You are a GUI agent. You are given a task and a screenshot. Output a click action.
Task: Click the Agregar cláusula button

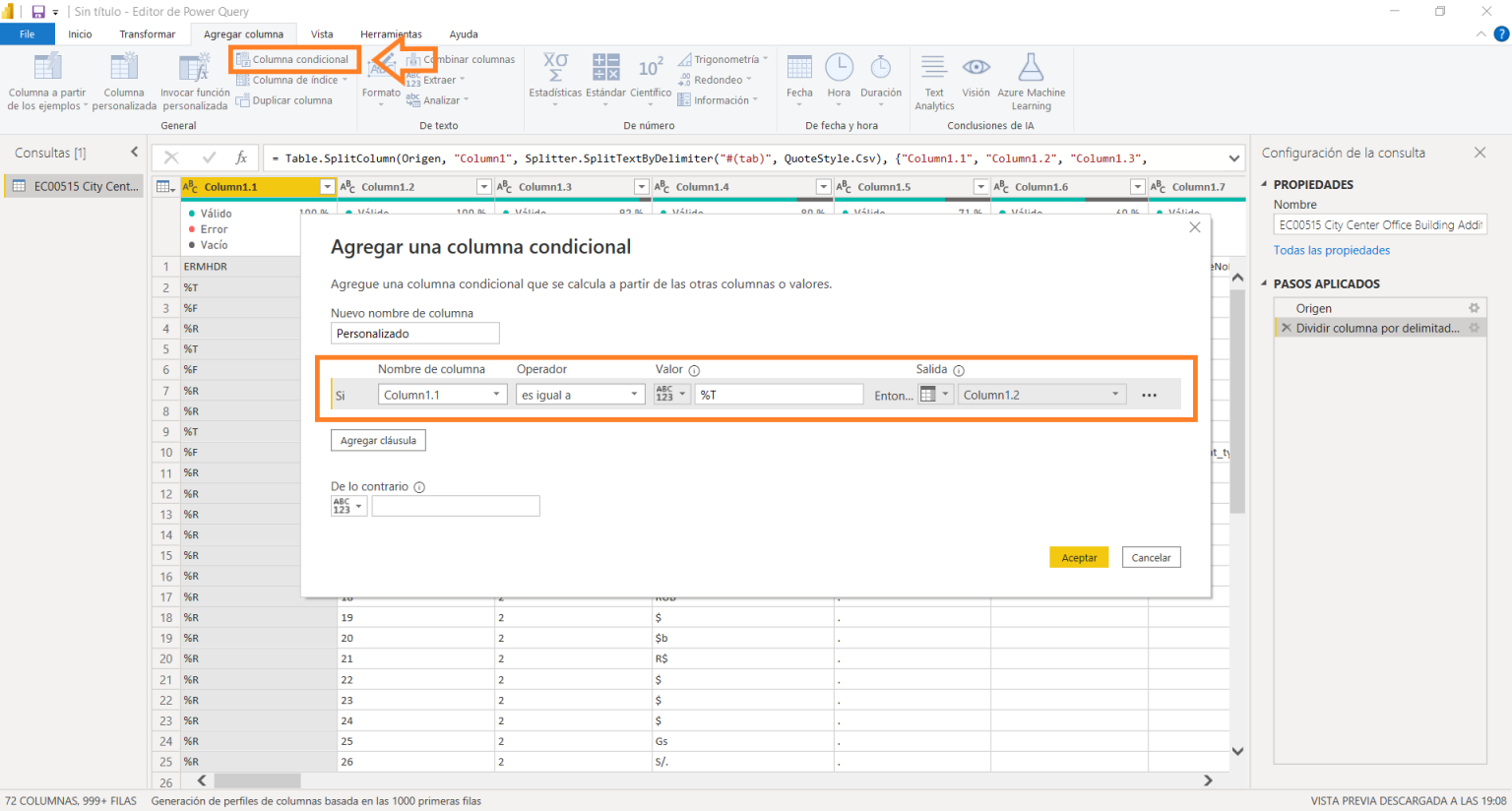(378, 440)
